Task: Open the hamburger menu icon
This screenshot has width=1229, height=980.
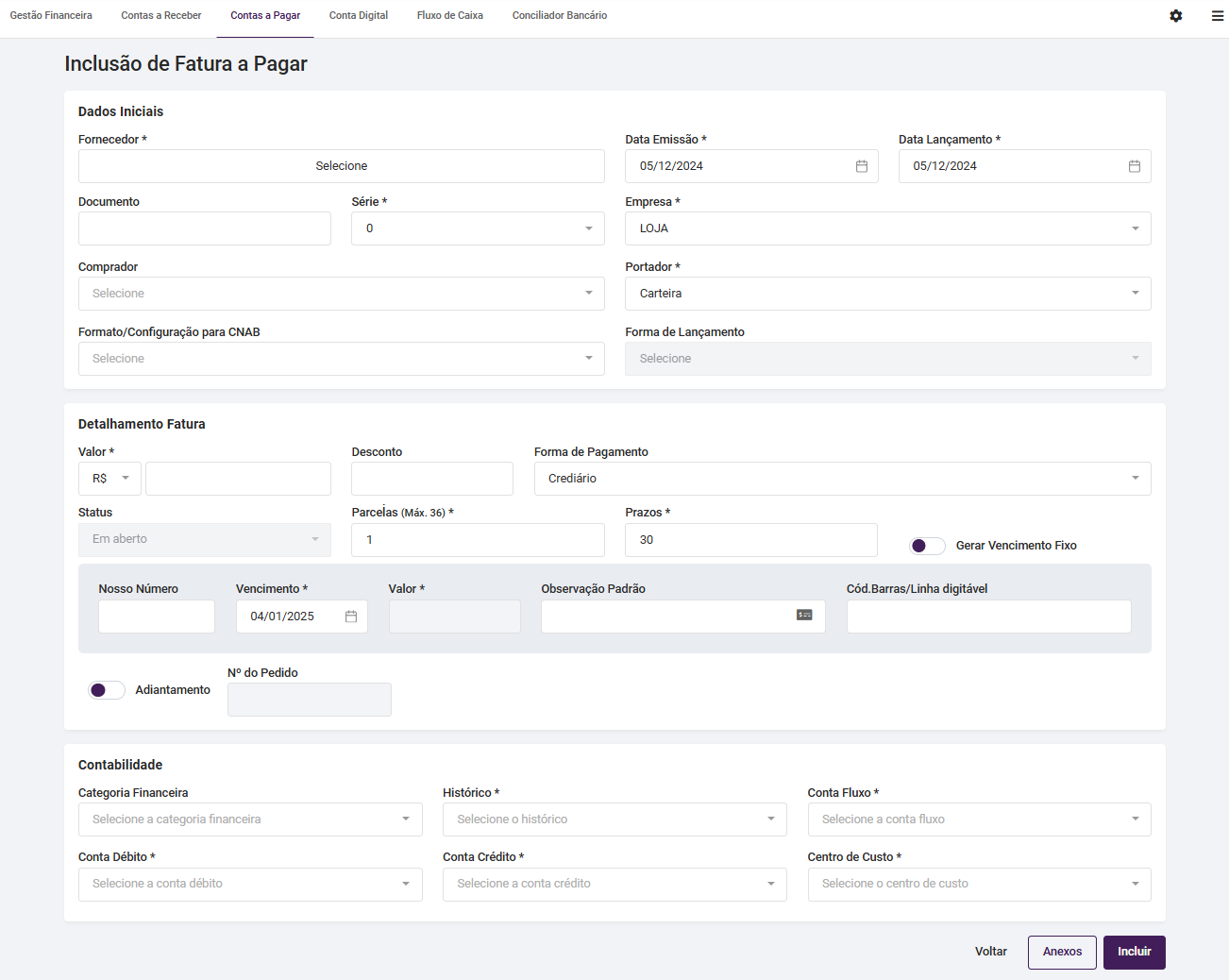Action: (1218, 16)
